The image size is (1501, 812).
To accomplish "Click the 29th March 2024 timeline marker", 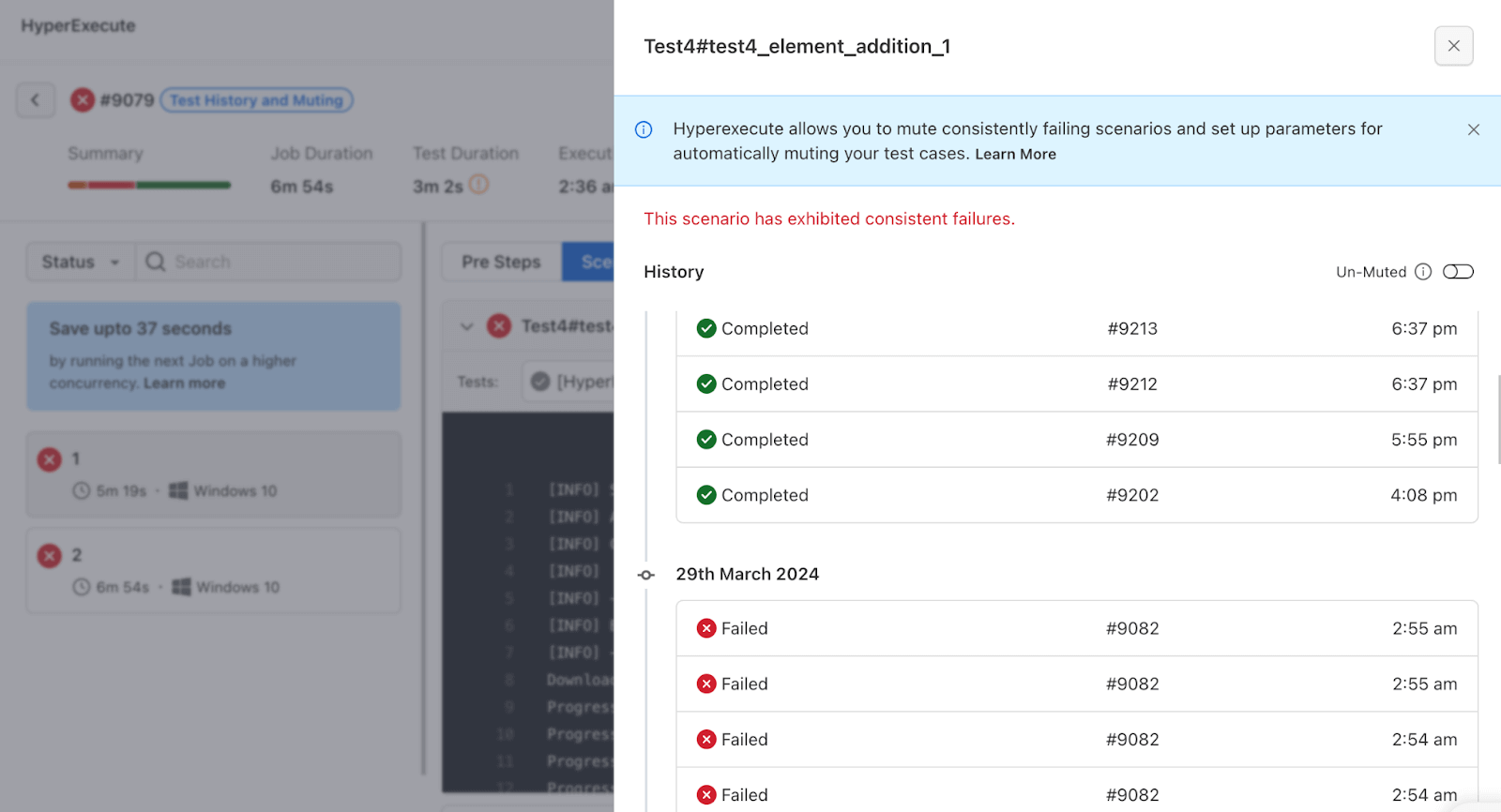I will click(646, 575).
